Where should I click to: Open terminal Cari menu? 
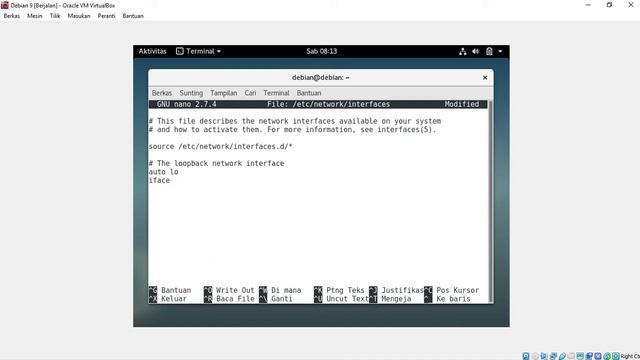point(250,93)
